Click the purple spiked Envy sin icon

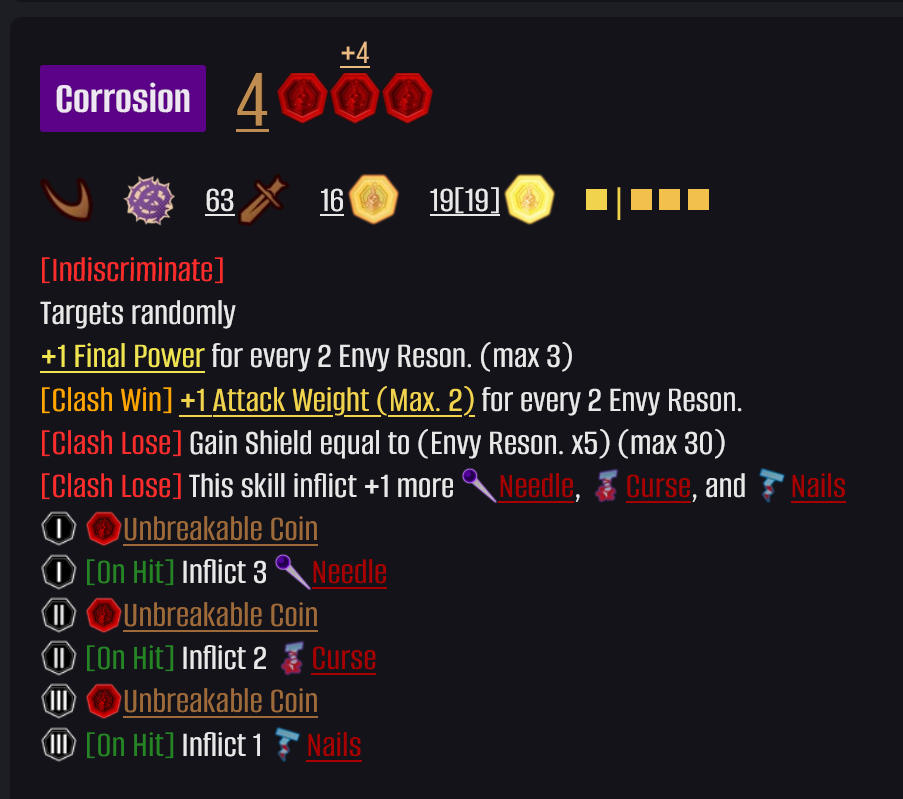click(149, 200)
